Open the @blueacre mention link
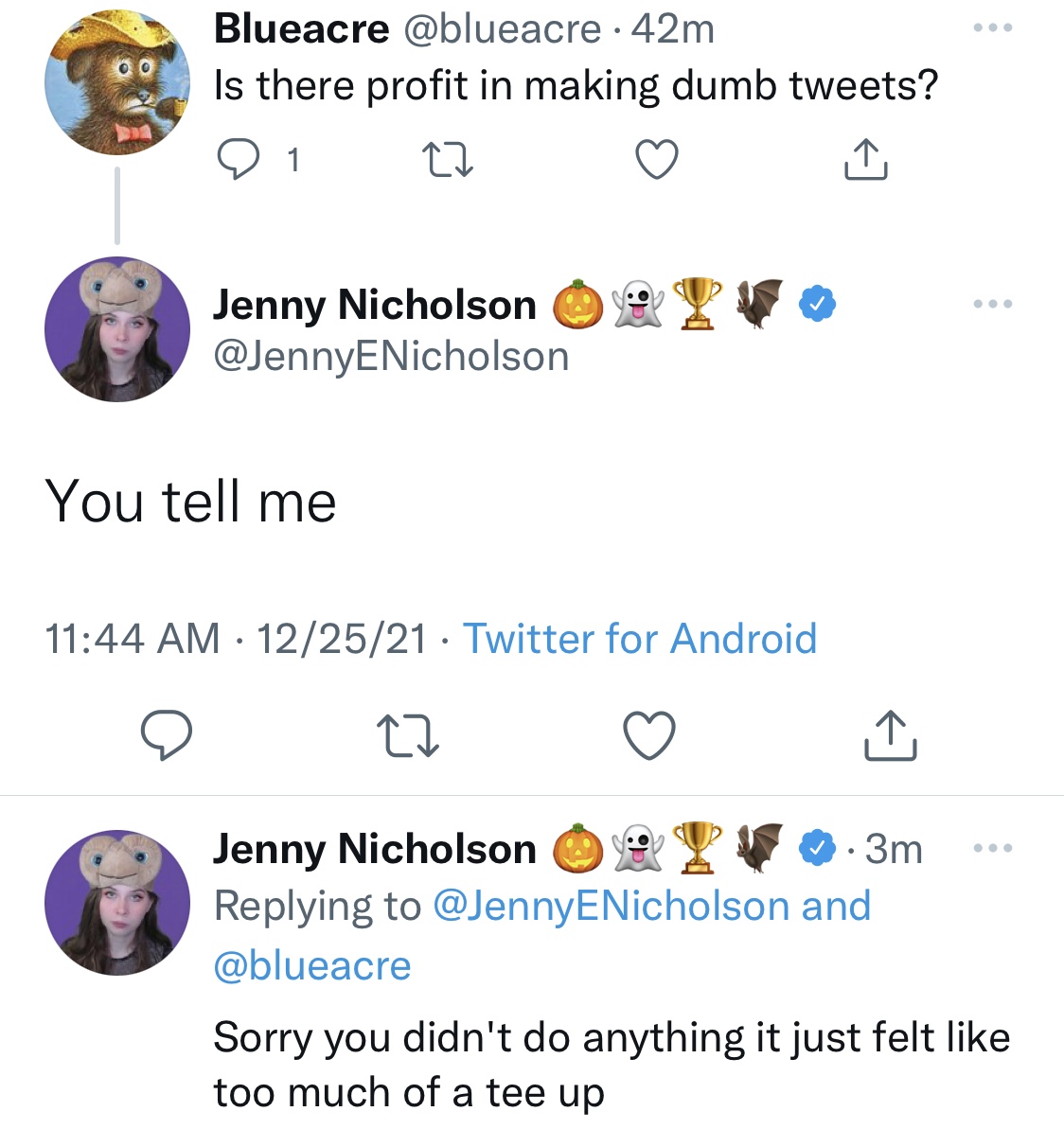The image size is (1064, 1129). (312, 966)
